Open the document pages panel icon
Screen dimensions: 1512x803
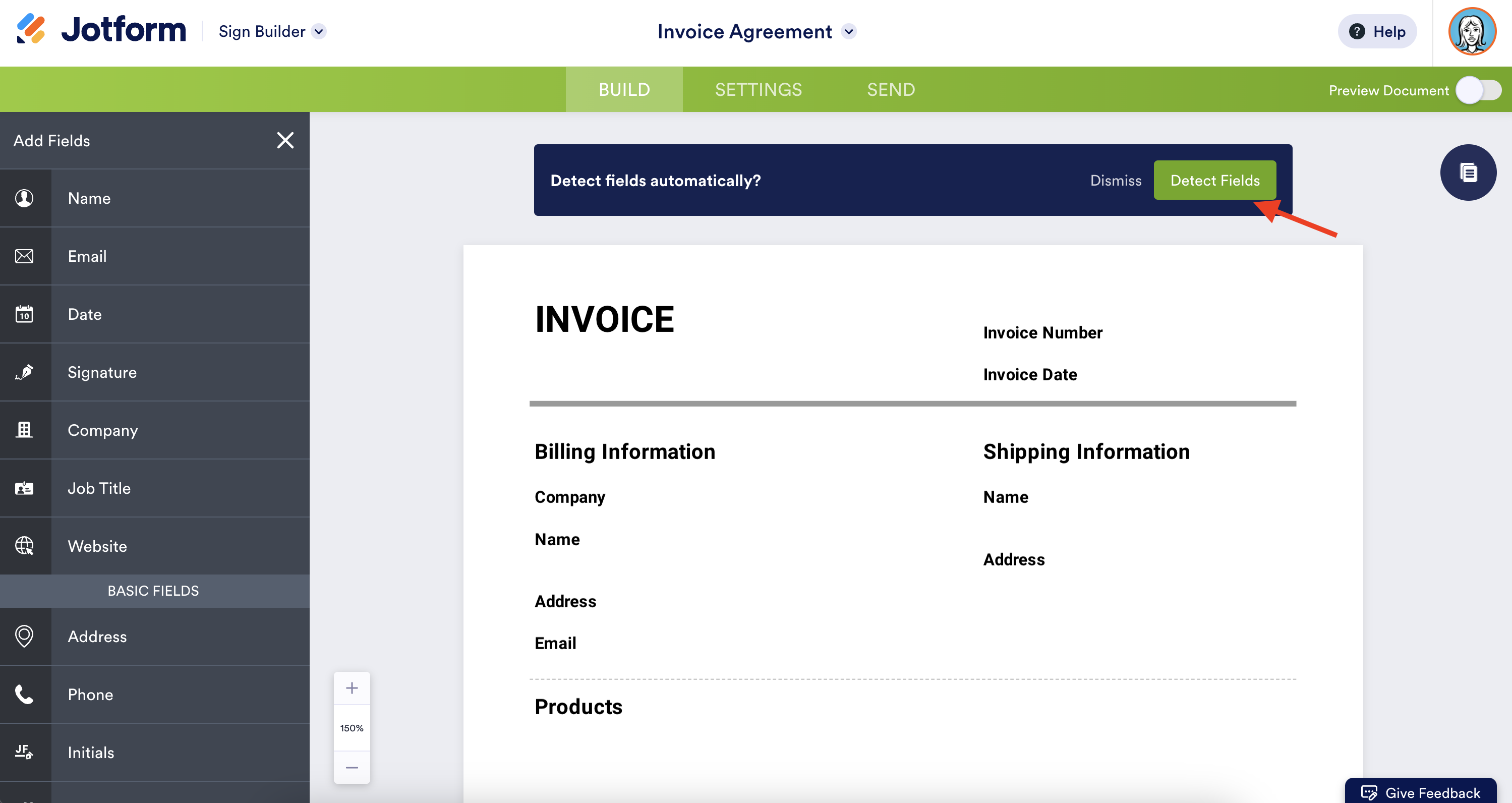[x=1468, y=173]
